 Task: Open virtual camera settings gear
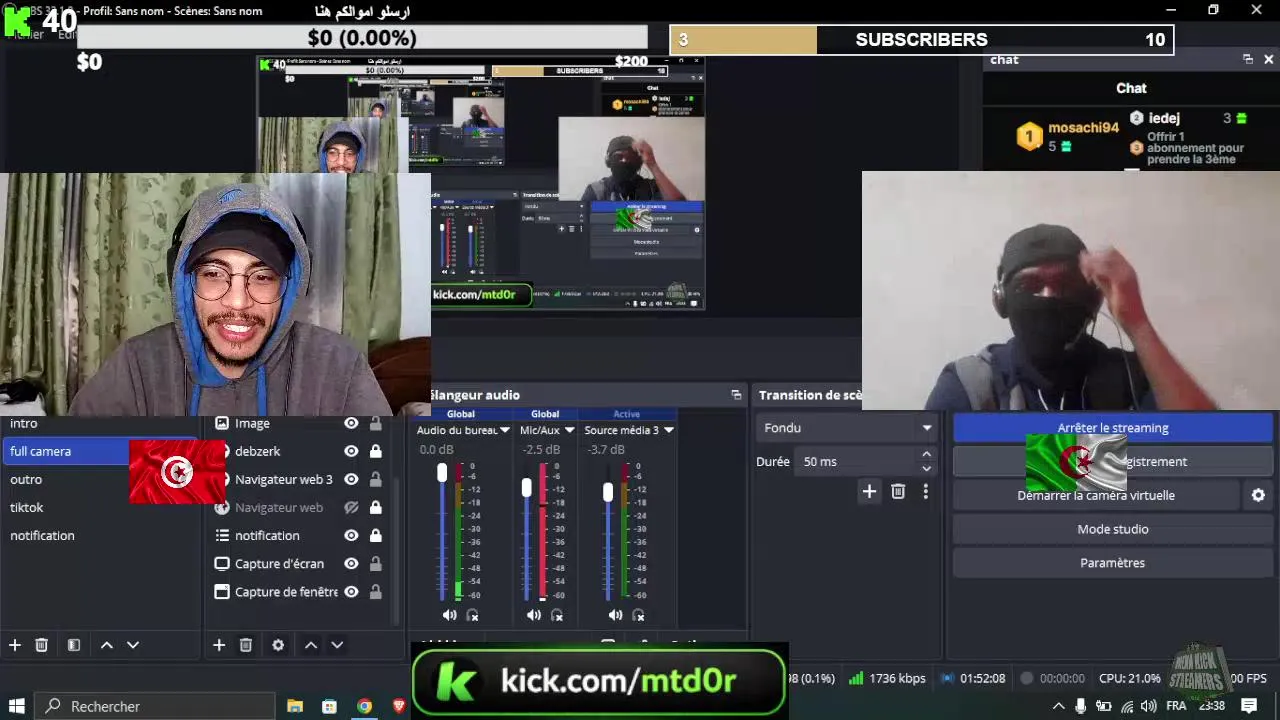(1258, 495)
